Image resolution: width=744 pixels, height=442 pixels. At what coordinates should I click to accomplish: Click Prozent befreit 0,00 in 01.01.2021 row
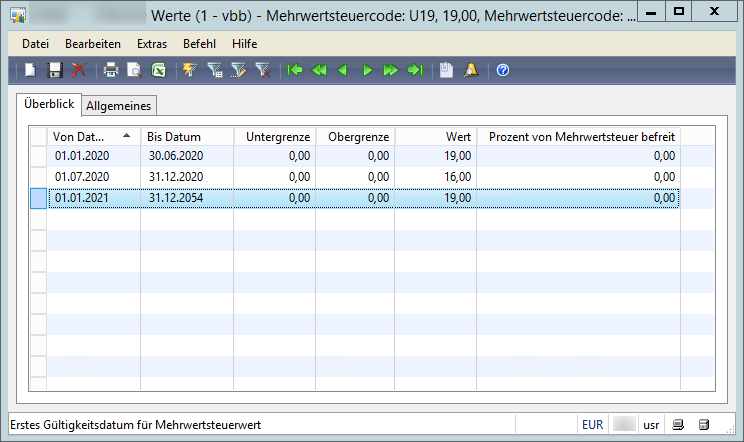point(578,198)
